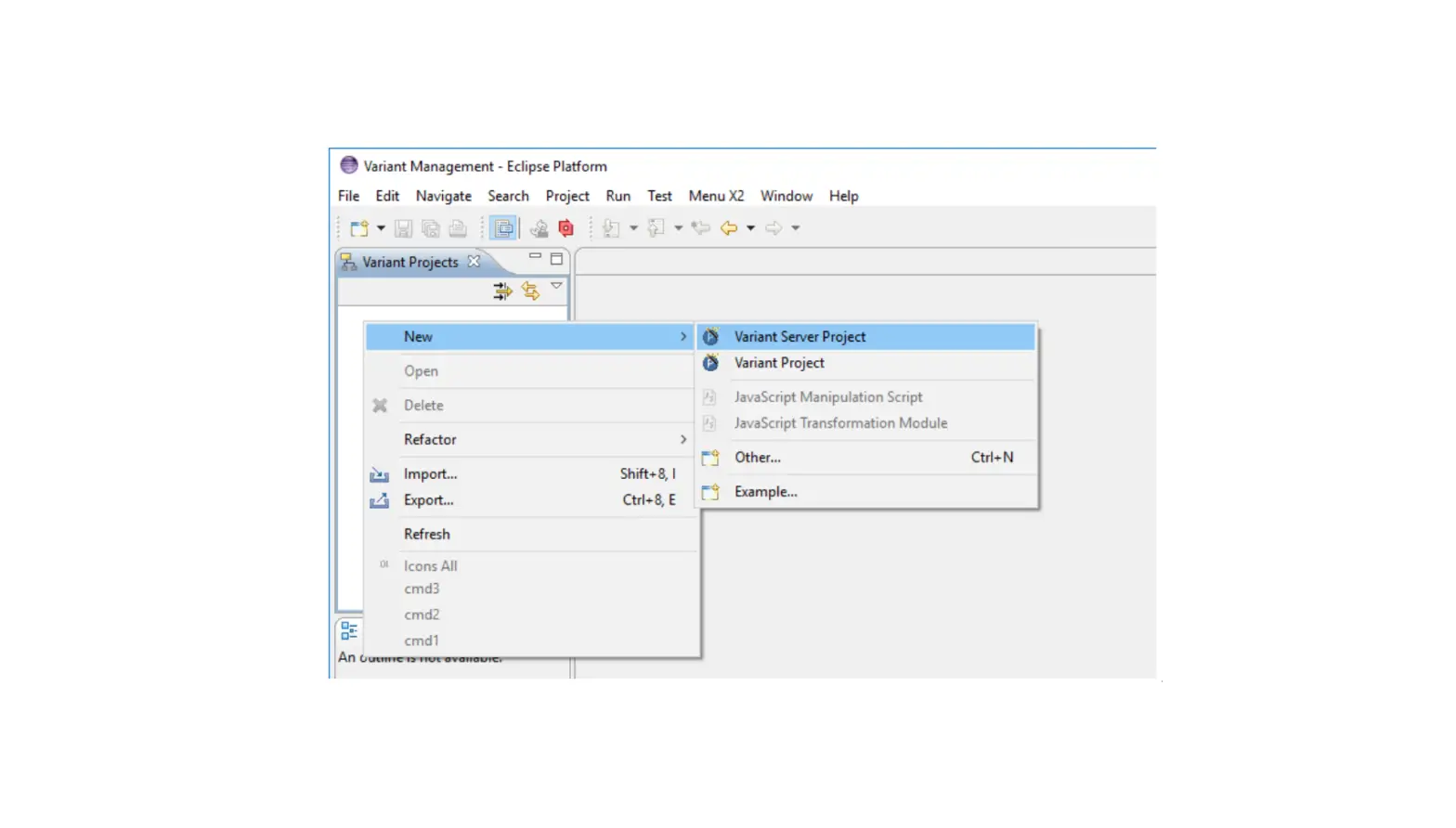Open the Help menu
1456x828 pixels.
pyautogui.click(x=843, y=196)
